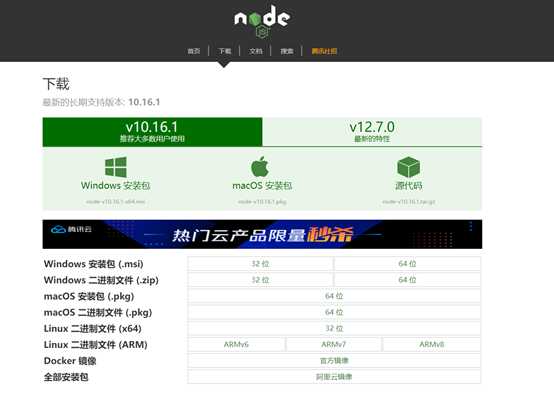Choose 32 位 for Windows 安装包 (.msi)

[260, 264]
